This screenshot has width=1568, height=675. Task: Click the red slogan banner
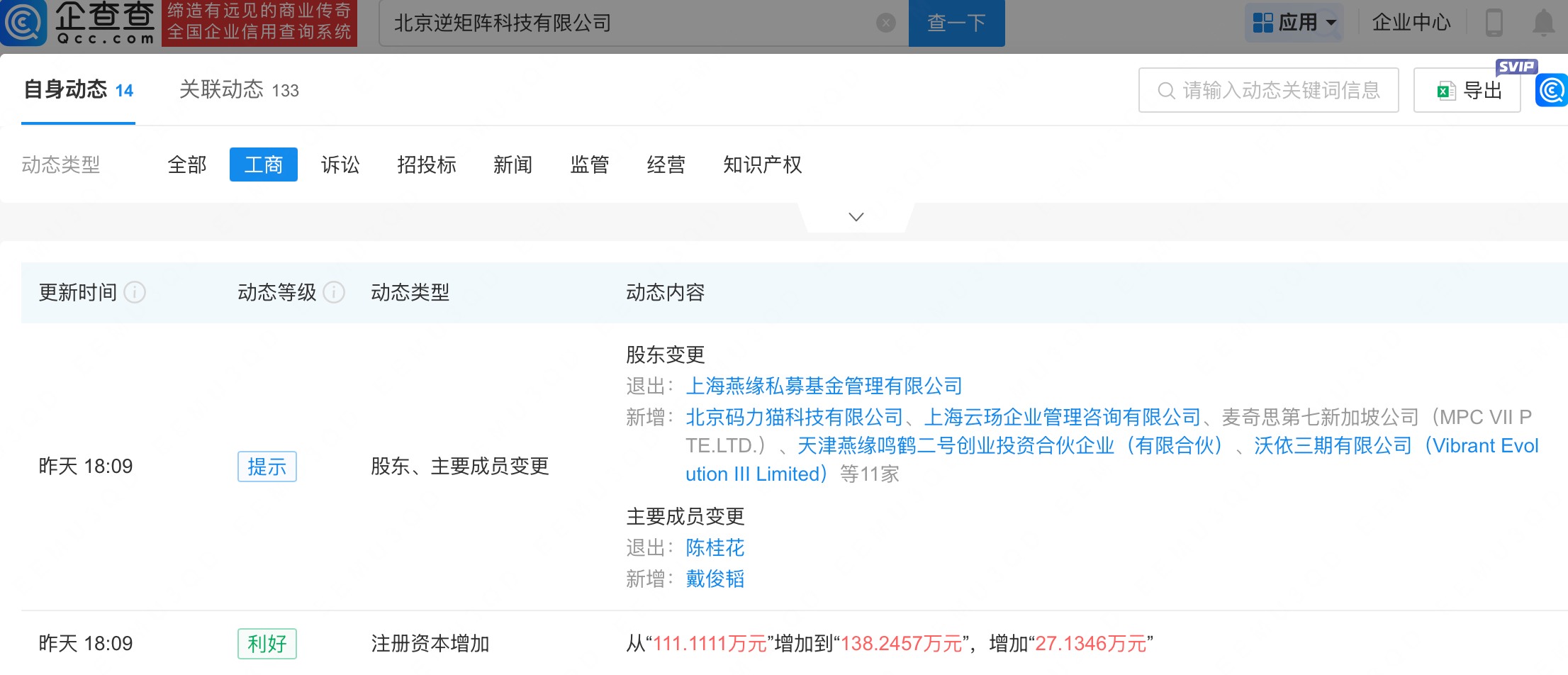[x=259, y=23]
